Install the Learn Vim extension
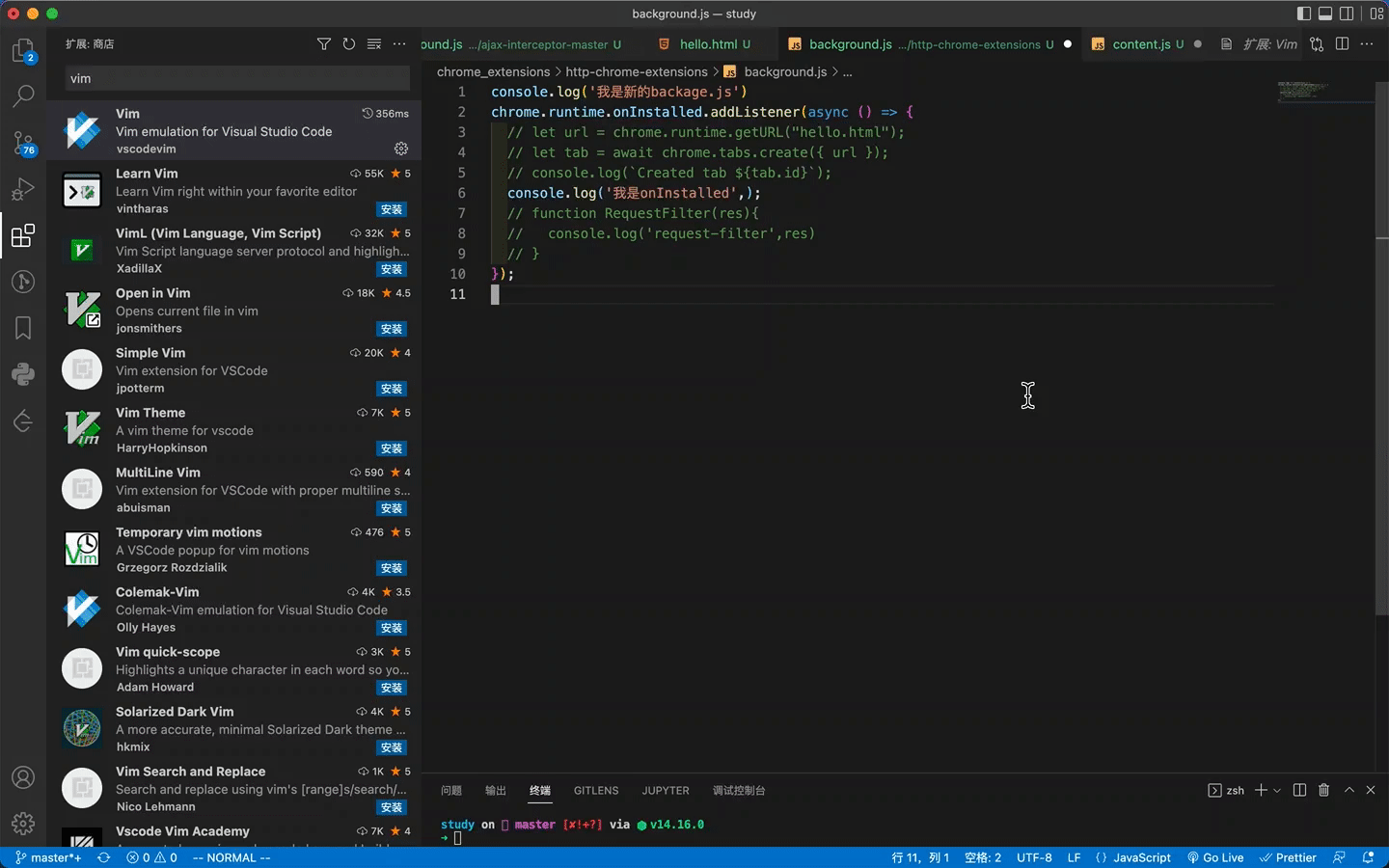 point(392,209)
